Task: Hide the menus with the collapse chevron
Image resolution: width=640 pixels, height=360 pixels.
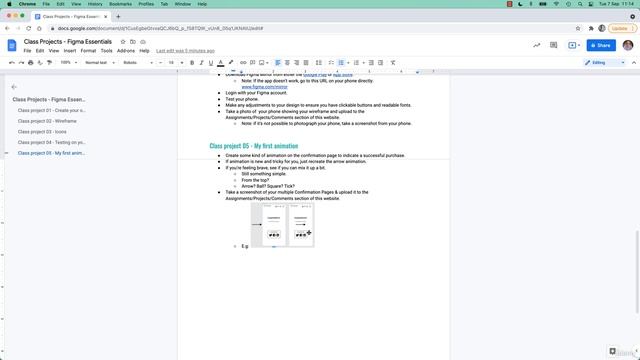Action: [x=634, y=62]
